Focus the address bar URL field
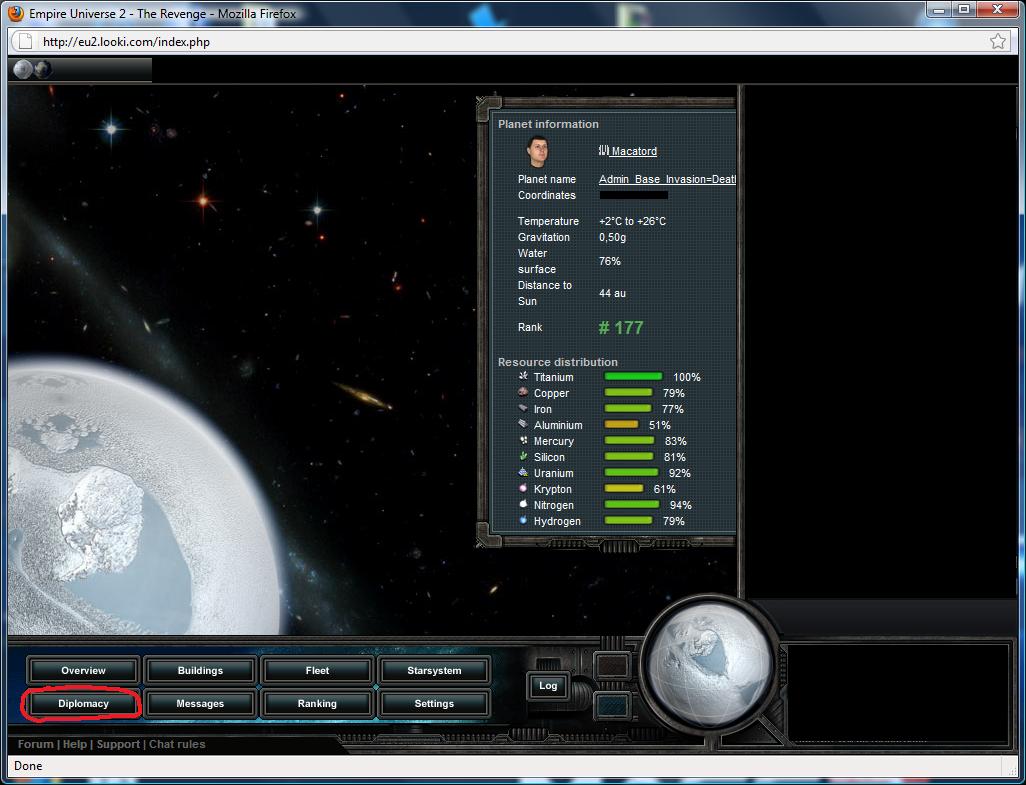Image resolution: width=1026 pixels, height=785 pixels. [x=510, y=42]
